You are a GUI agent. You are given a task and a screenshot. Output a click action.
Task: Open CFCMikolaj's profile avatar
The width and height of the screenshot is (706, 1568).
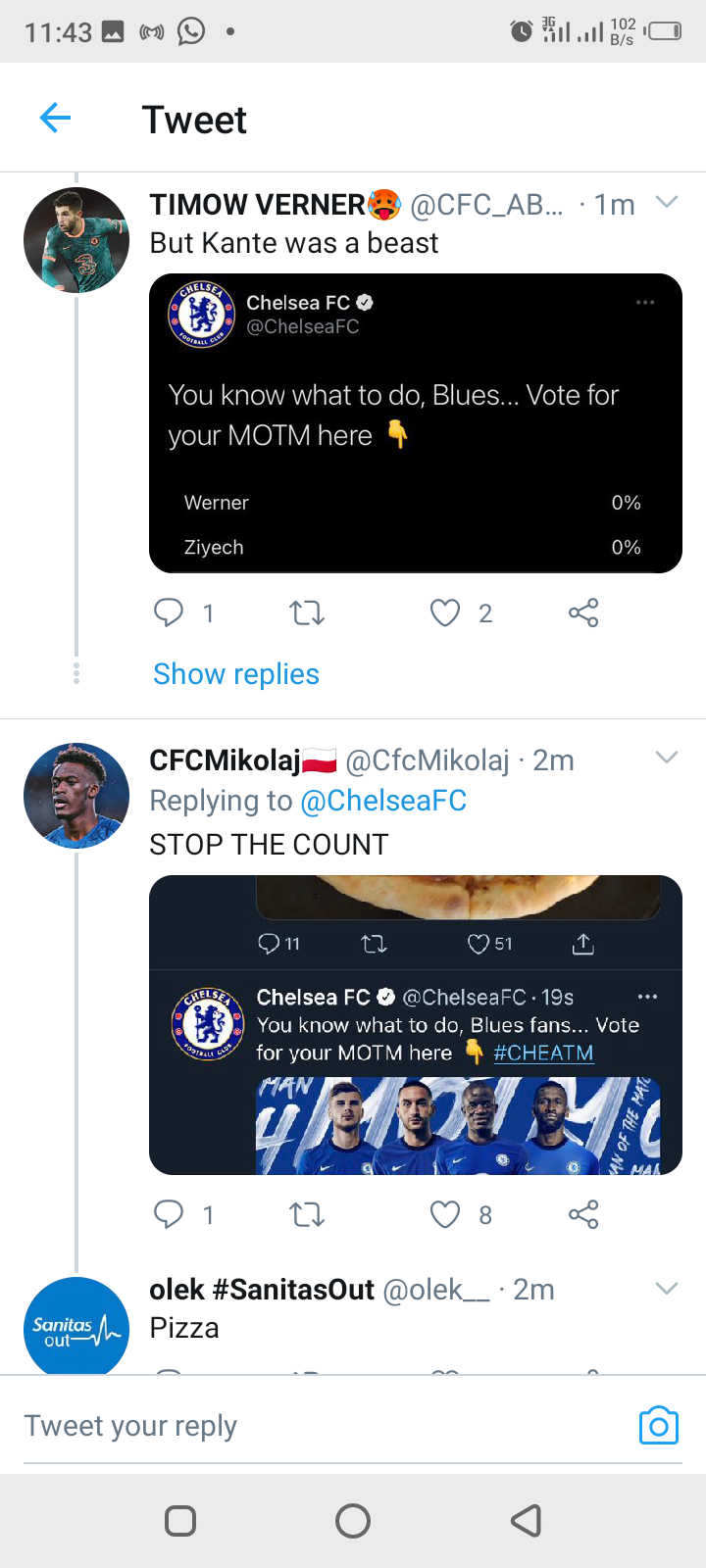click(76, 796)
